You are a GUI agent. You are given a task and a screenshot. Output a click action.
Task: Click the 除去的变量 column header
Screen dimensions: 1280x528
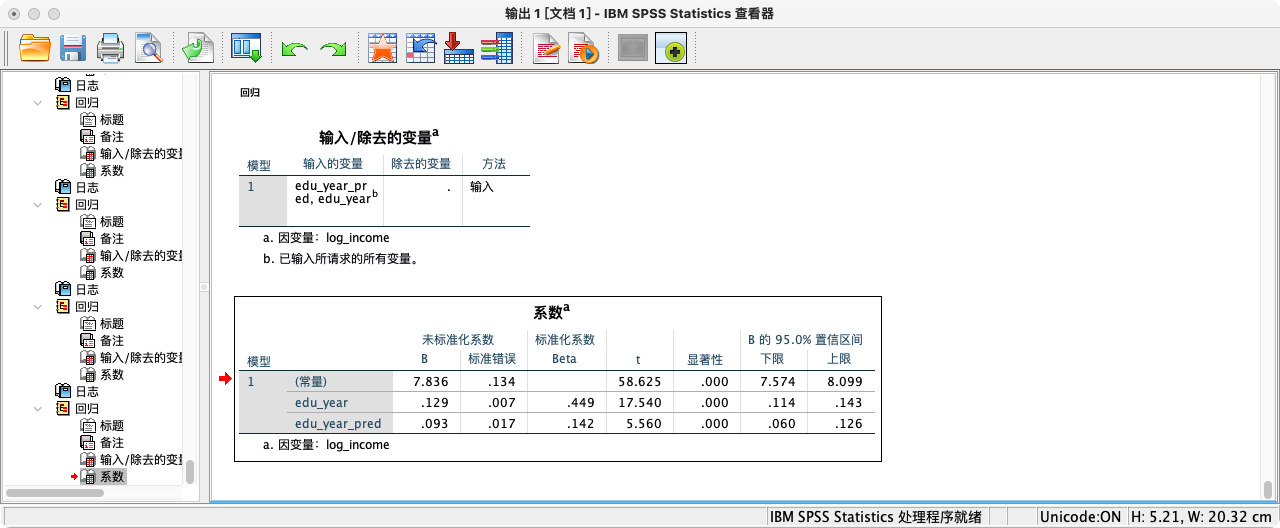pyautogui.click(x=421, y=164)
